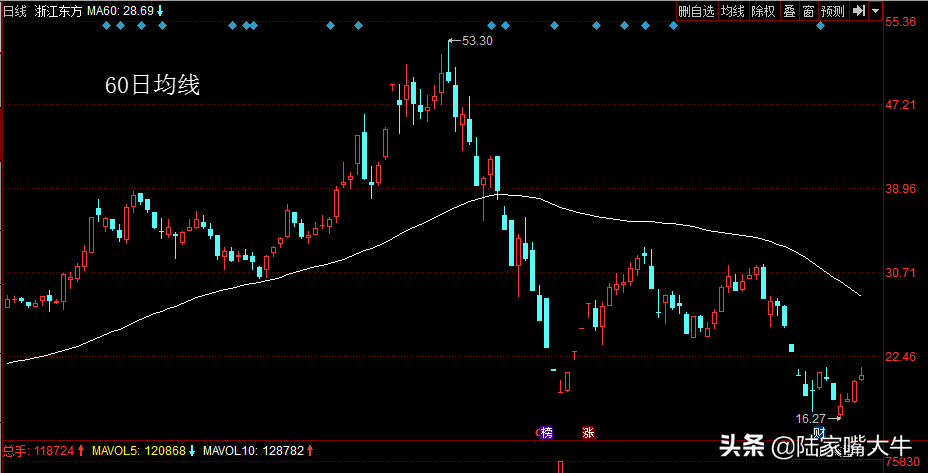
Task: Click the 窗 window icon button
Action: (808, 11)
